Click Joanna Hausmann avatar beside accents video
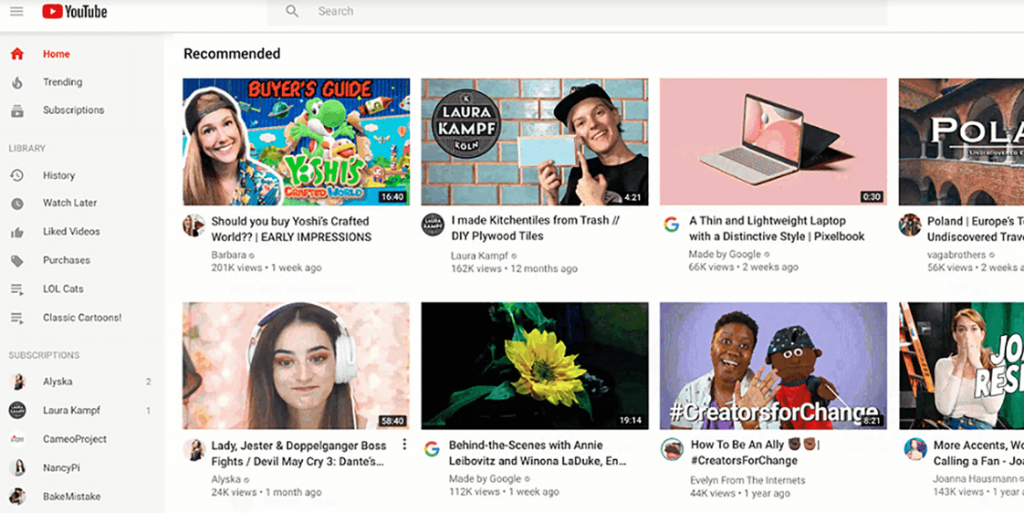This screenshot has width=1024, height=513. point(916,449)
